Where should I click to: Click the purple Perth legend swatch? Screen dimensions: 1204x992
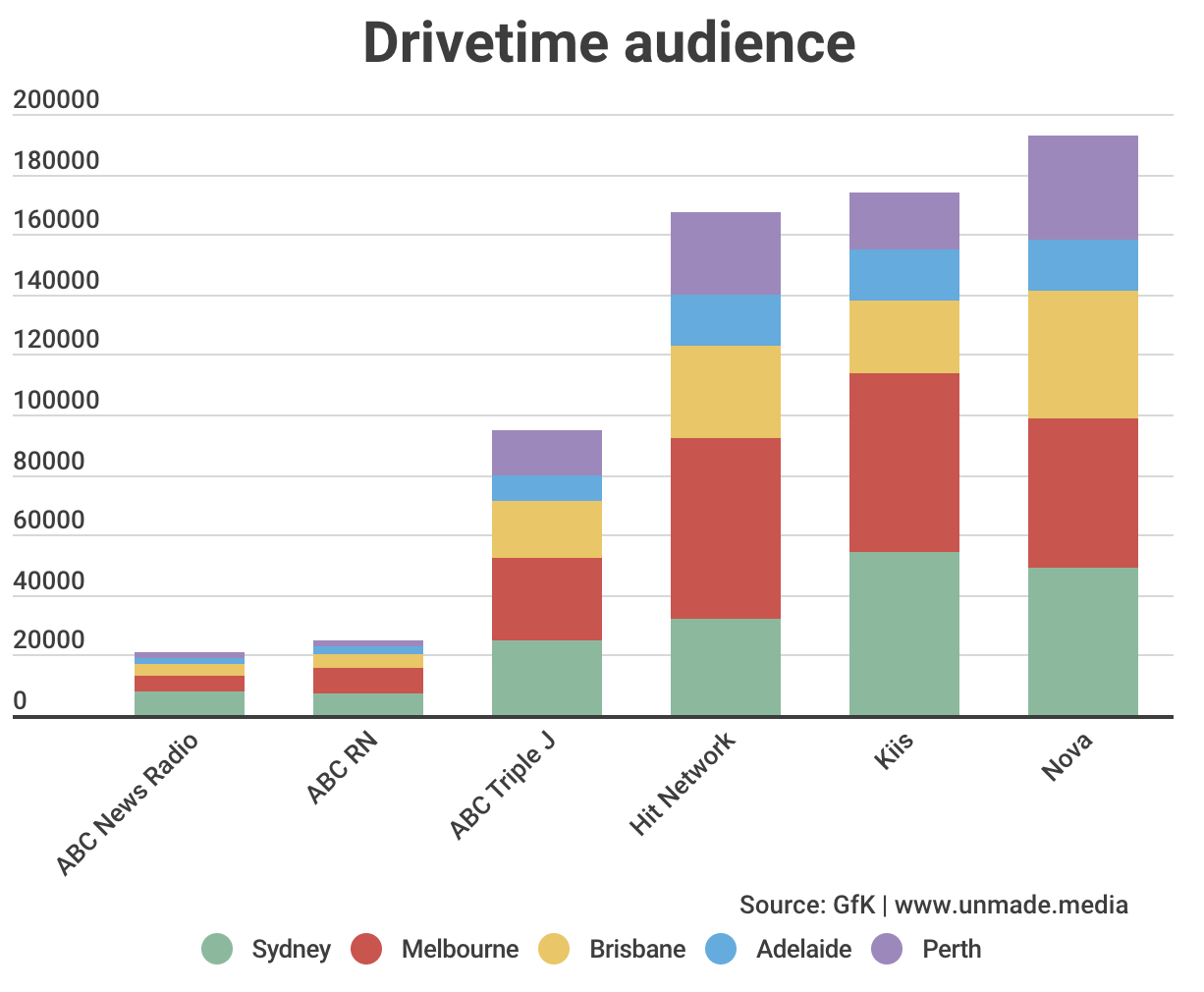pos(887,949)
